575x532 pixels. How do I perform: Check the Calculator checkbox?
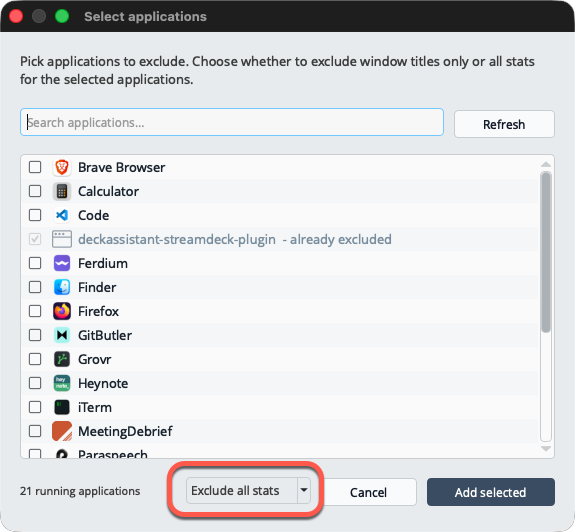(35, 191)
